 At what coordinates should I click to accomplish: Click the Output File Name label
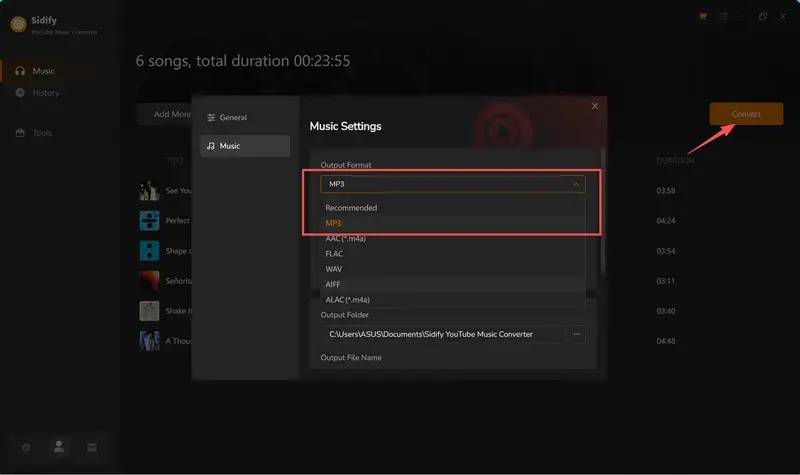[351, 358]
